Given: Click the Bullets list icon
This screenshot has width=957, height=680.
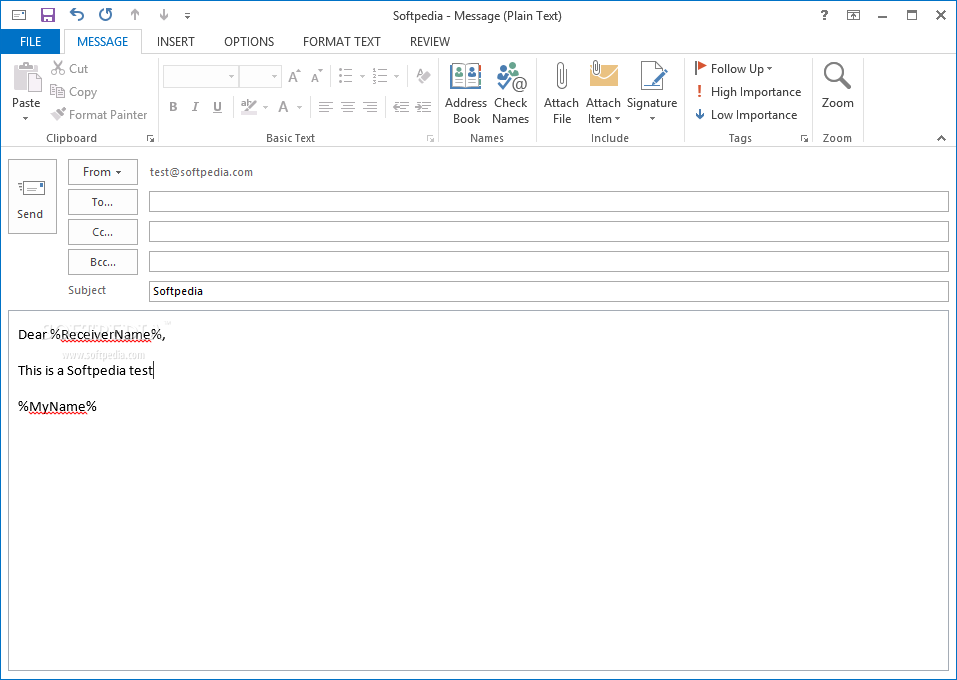Looking at the screenshot, I should click(346, 76).
